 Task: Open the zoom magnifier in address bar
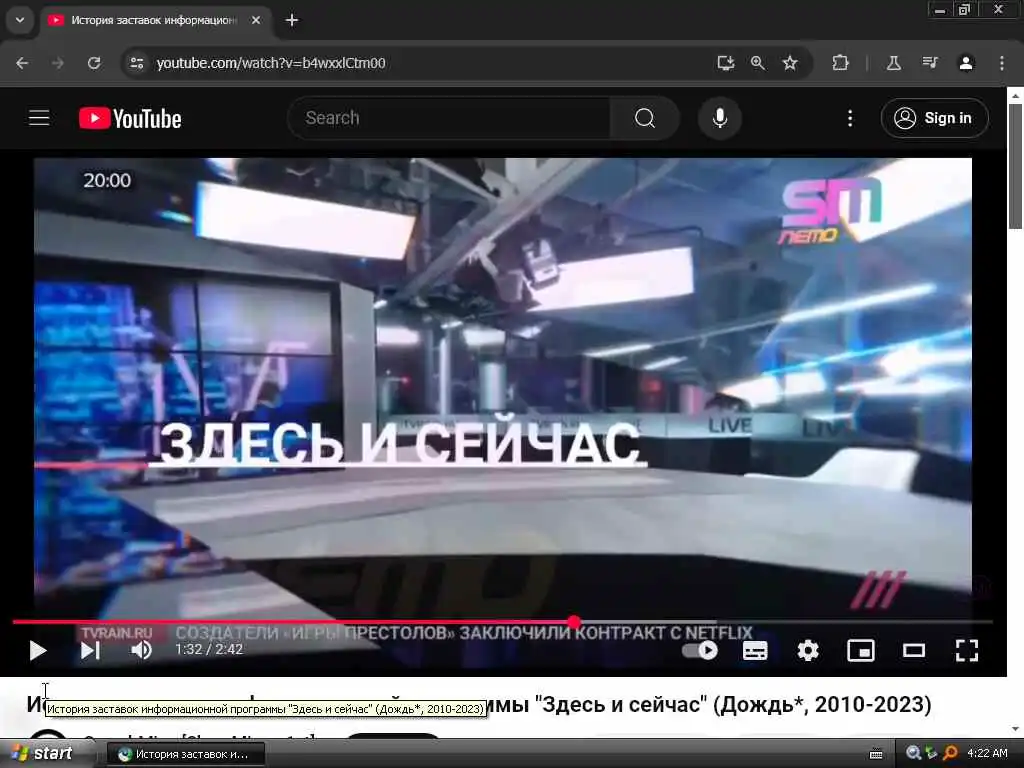click(x=758, y=63)
